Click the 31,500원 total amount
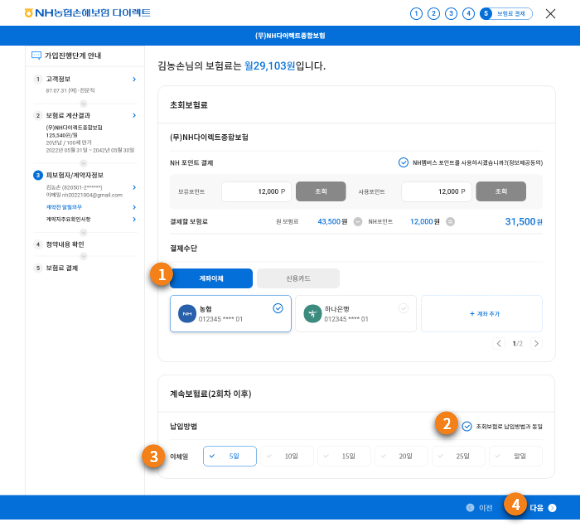The width and height of the screenshot is (580, 528). pos(524,222)
